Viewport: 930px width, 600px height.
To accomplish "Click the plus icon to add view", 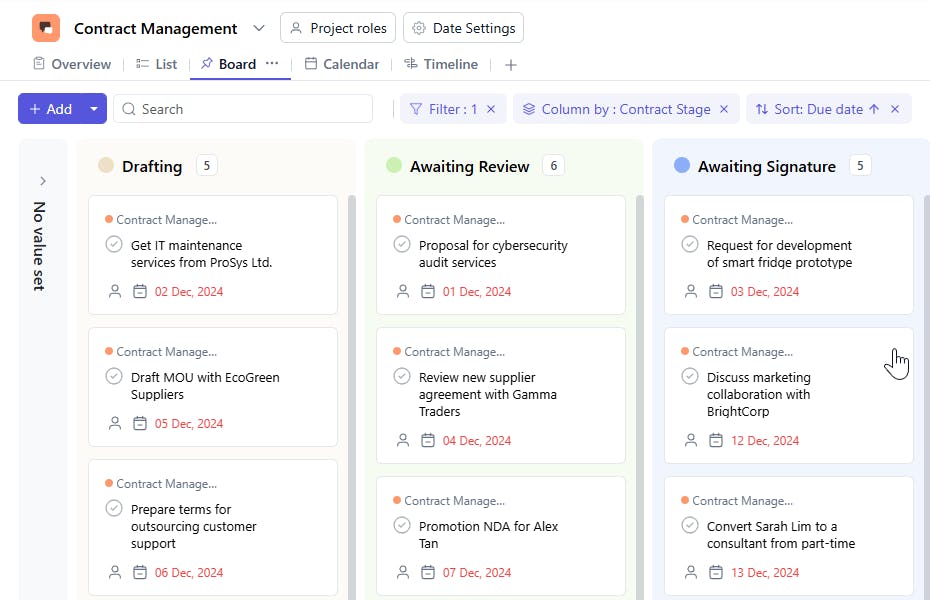I will tap(511, 65).
